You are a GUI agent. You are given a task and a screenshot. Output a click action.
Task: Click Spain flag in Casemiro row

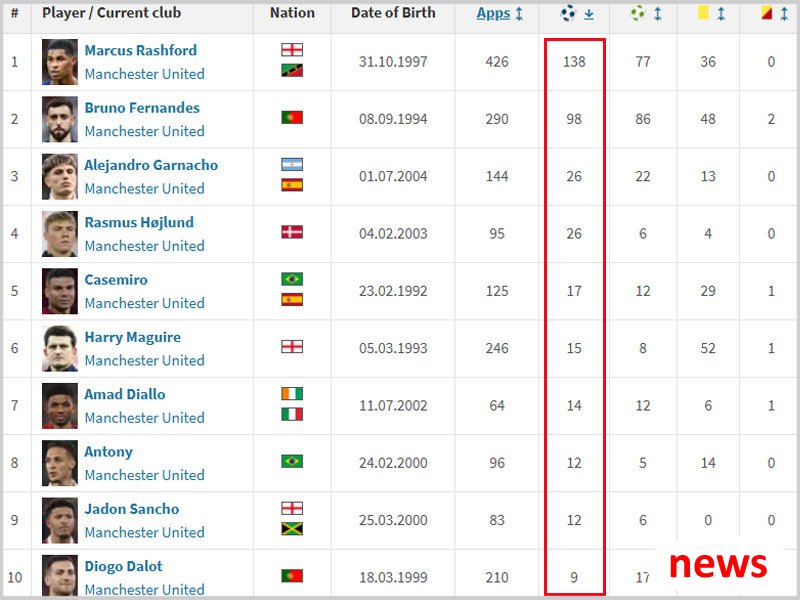pyautogui.click(x=292, y=299)
